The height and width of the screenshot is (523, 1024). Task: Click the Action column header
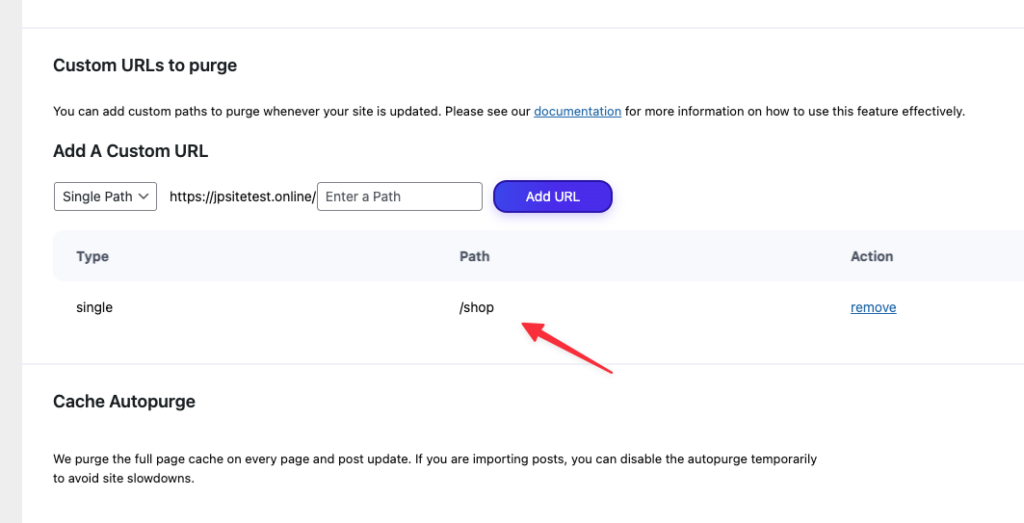point(871,256)
